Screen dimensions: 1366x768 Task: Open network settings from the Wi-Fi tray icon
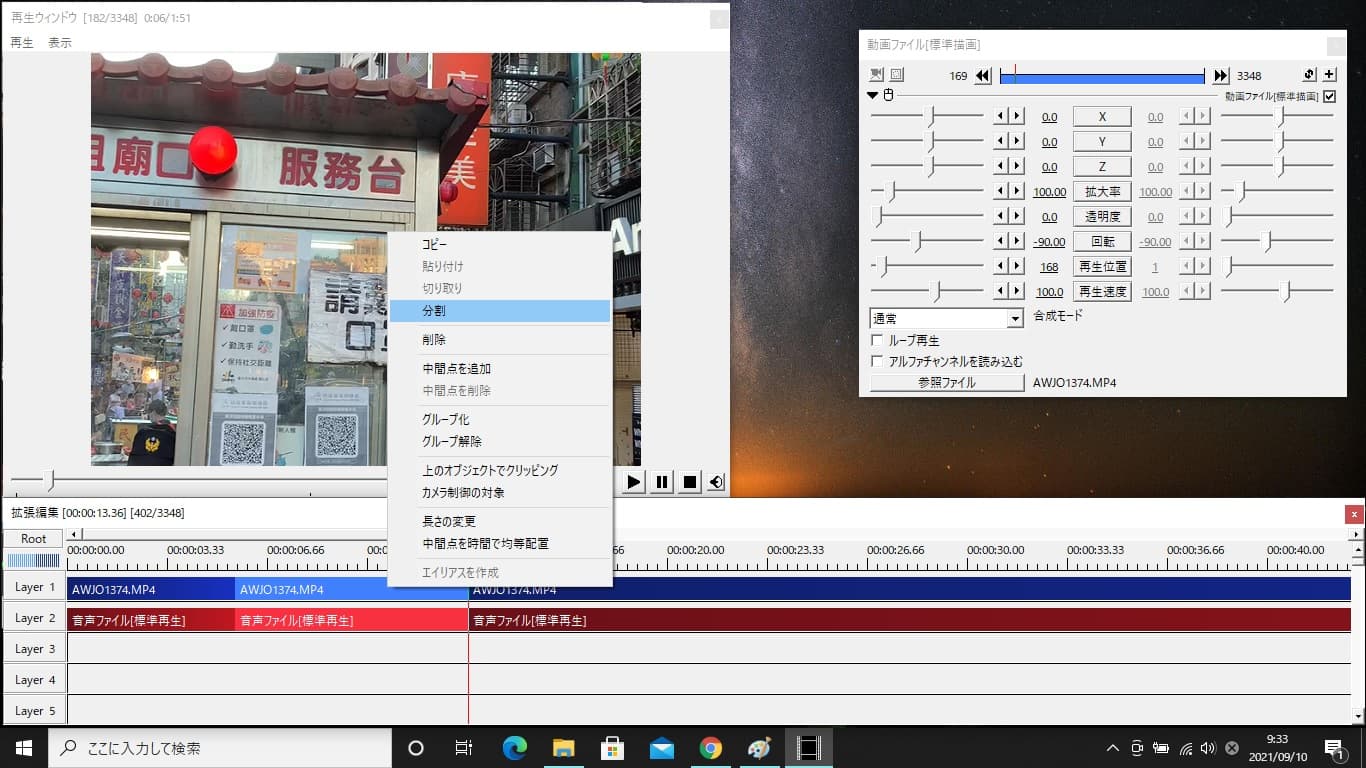1185,748
